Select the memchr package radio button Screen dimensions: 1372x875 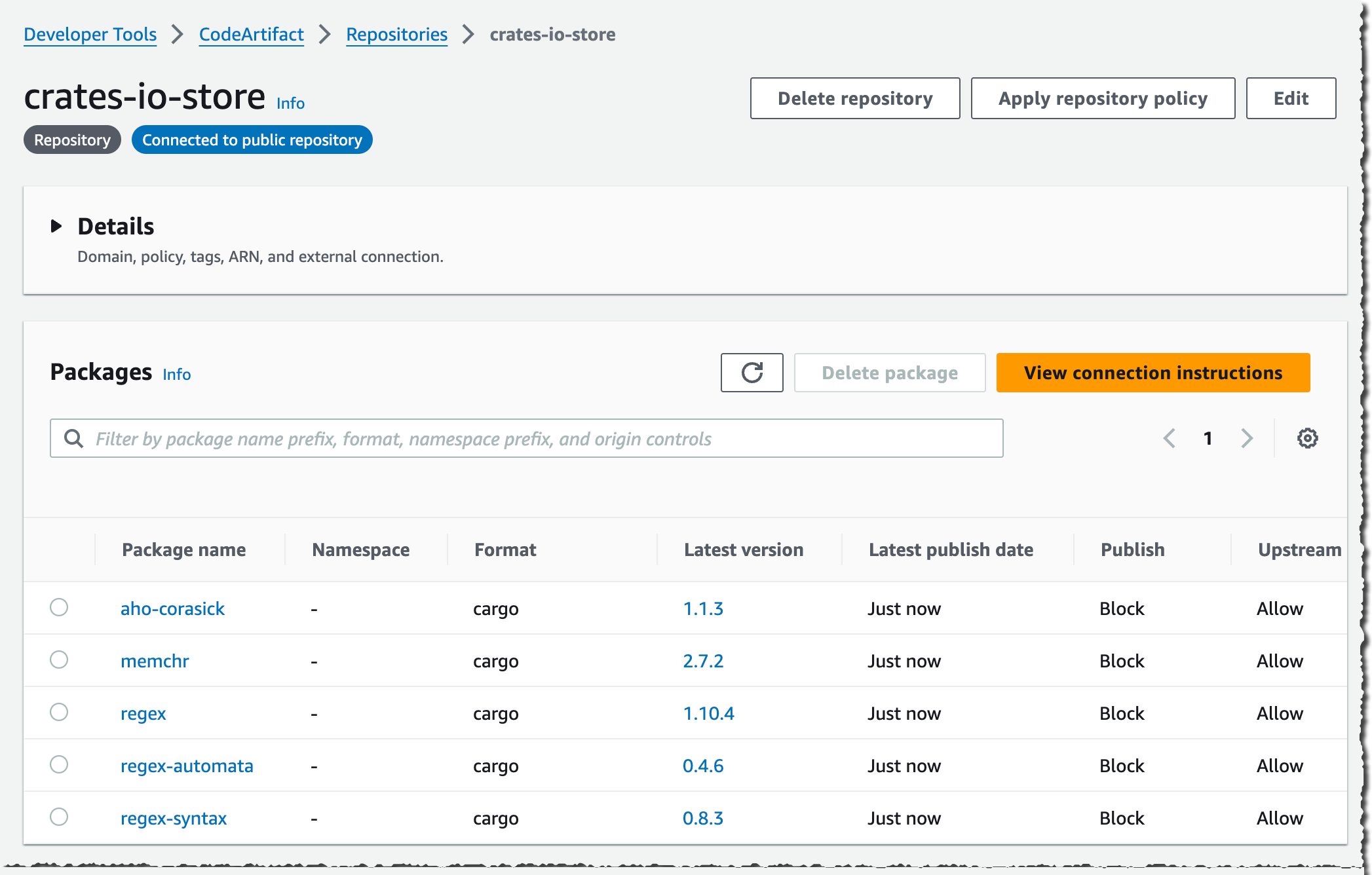click(59, 660)
